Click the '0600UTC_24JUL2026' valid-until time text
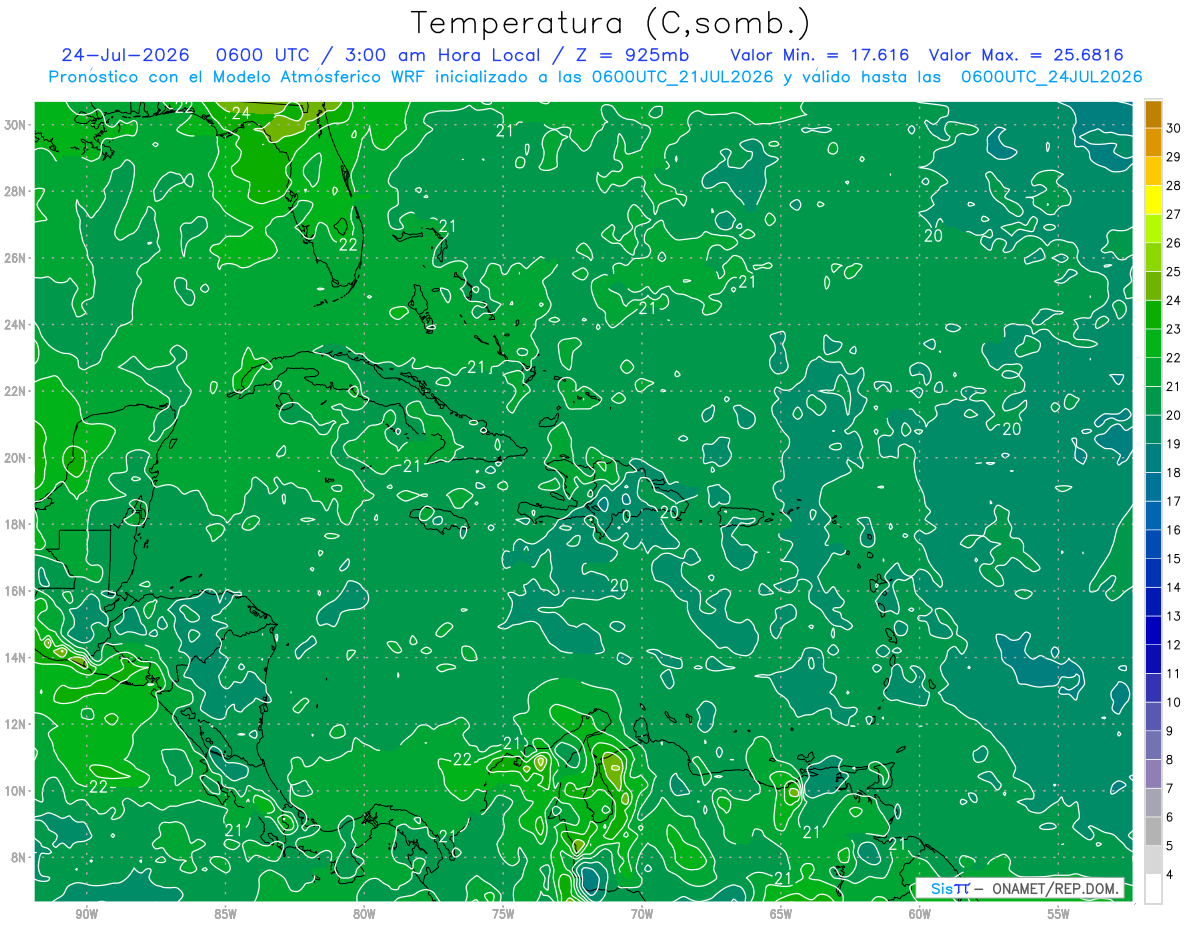This screenshot has width=1200, height=927. [x=1051, y=77]
